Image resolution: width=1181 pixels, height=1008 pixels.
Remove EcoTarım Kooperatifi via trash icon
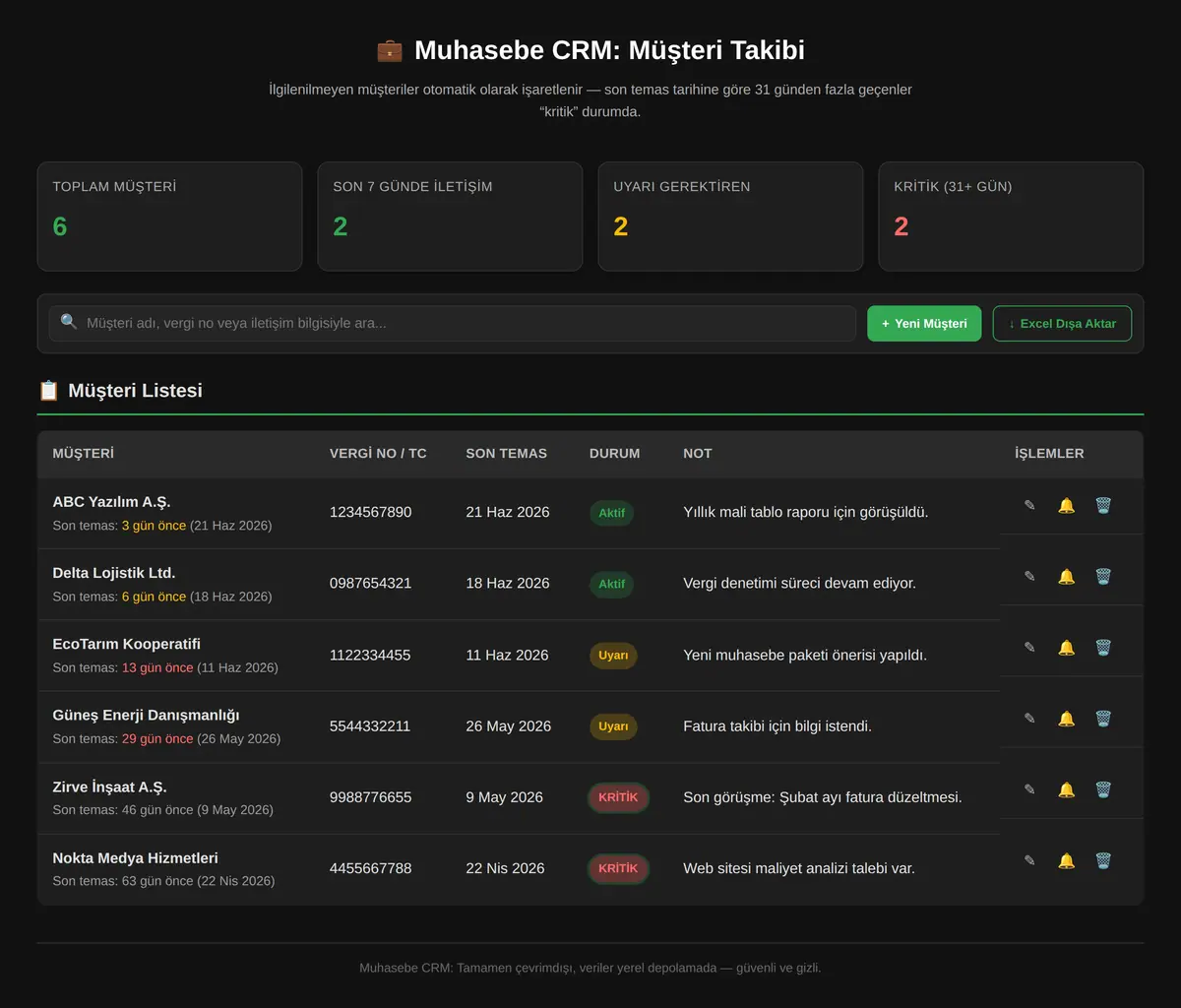[x=1103, y=647]
